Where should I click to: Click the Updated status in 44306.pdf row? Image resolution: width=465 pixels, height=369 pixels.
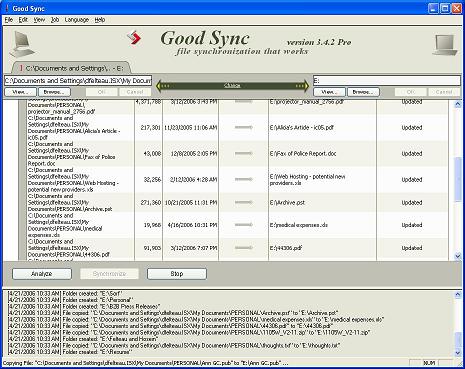tap(412, 248)
